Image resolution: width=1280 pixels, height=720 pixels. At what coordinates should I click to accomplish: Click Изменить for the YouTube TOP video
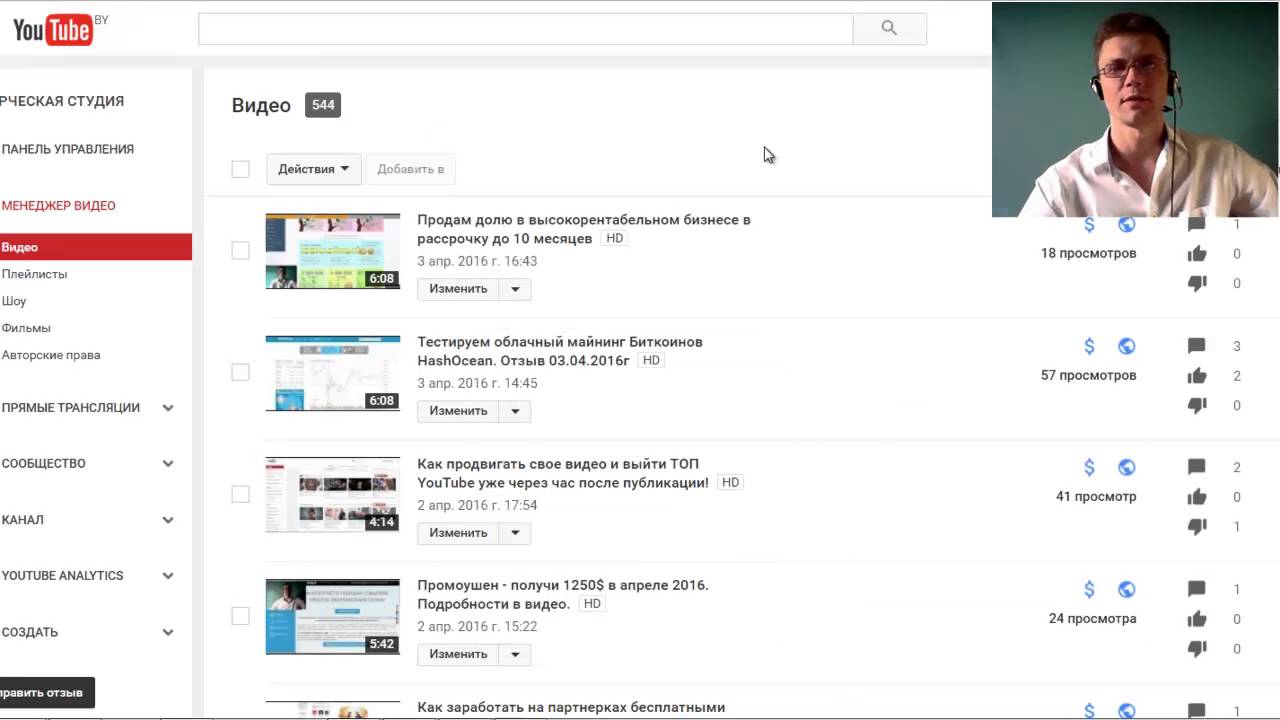pos(458,533)
